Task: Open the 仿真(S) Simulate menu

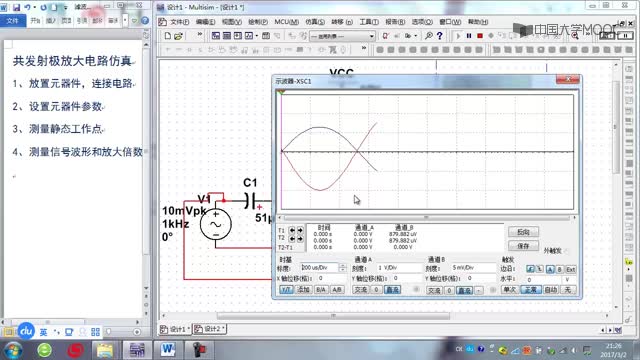Action: [315, 22]
